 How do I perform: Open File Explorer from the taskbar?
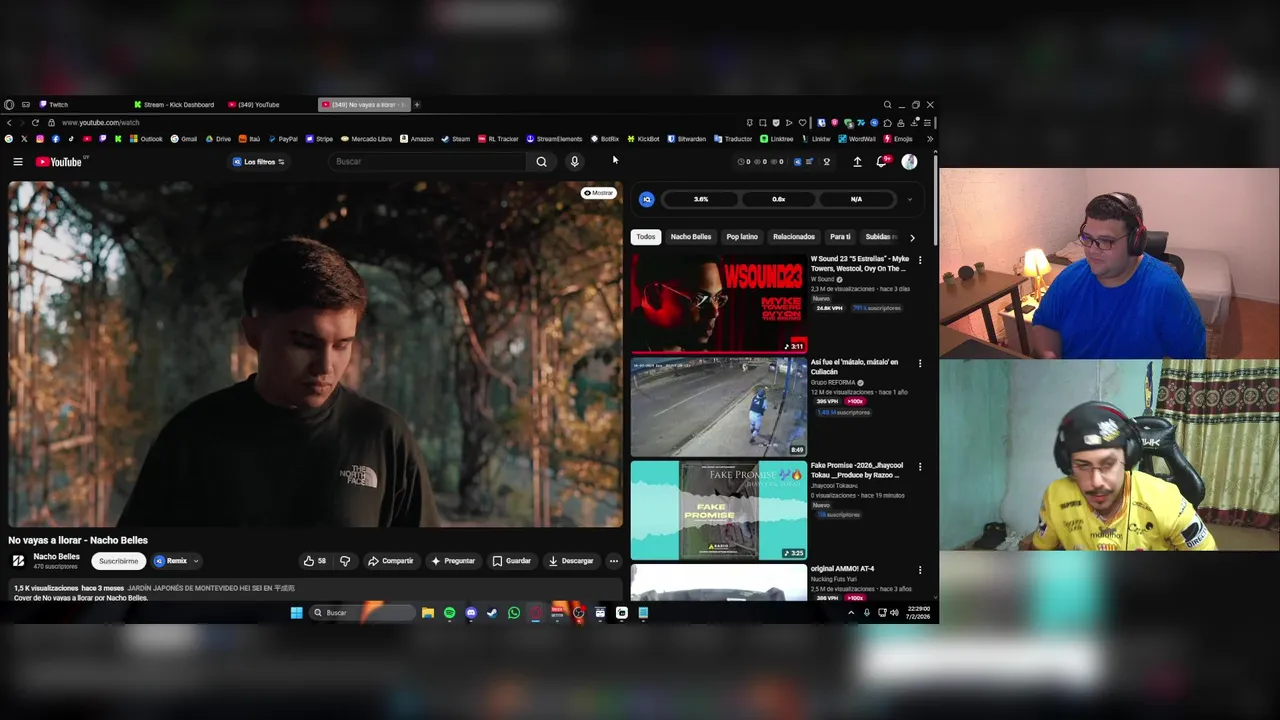click(428, 613)
